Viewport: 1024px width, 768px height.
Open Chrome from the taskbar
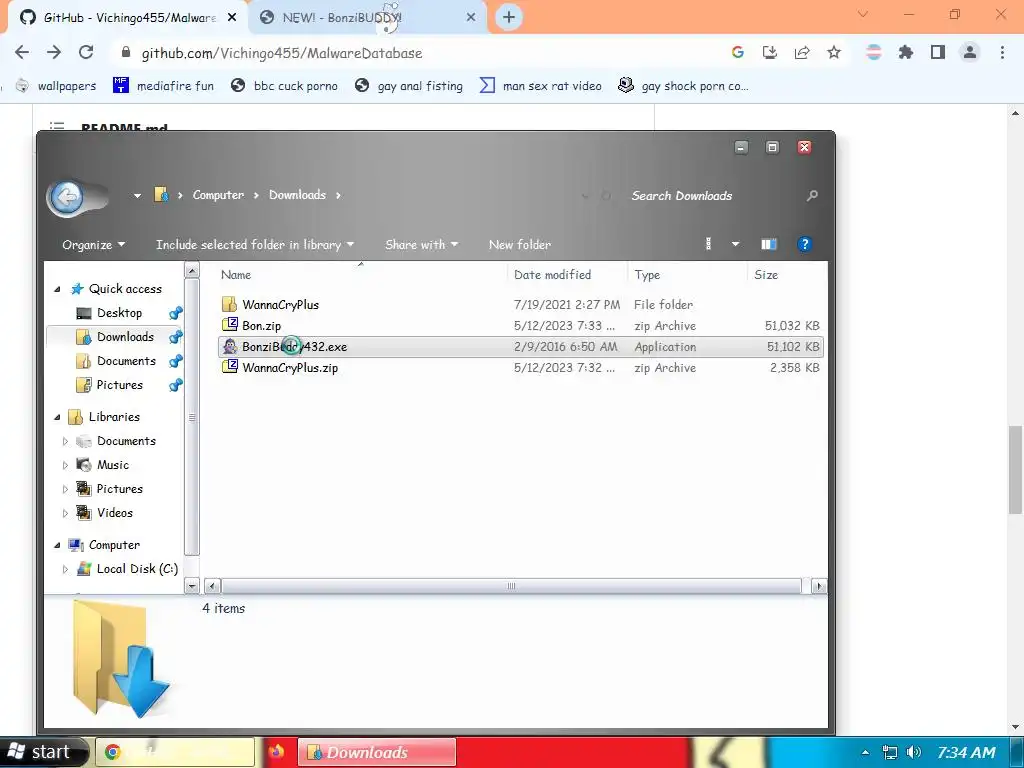pyautogui.click(x=175, y=752)
